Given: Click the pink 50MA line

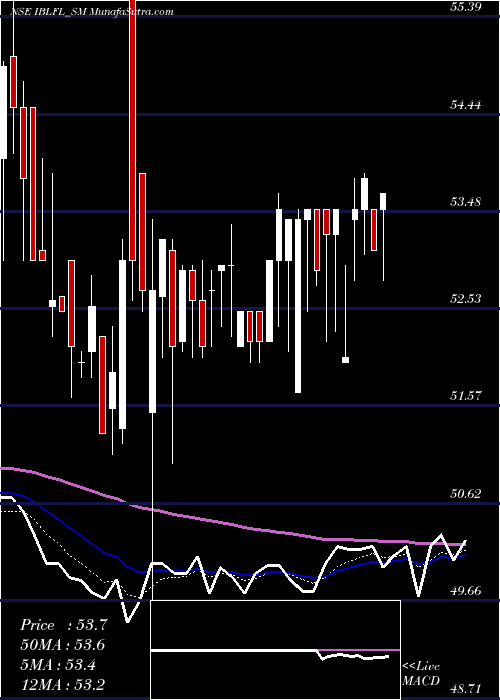Looking at the screenshot, I should 232,523.
